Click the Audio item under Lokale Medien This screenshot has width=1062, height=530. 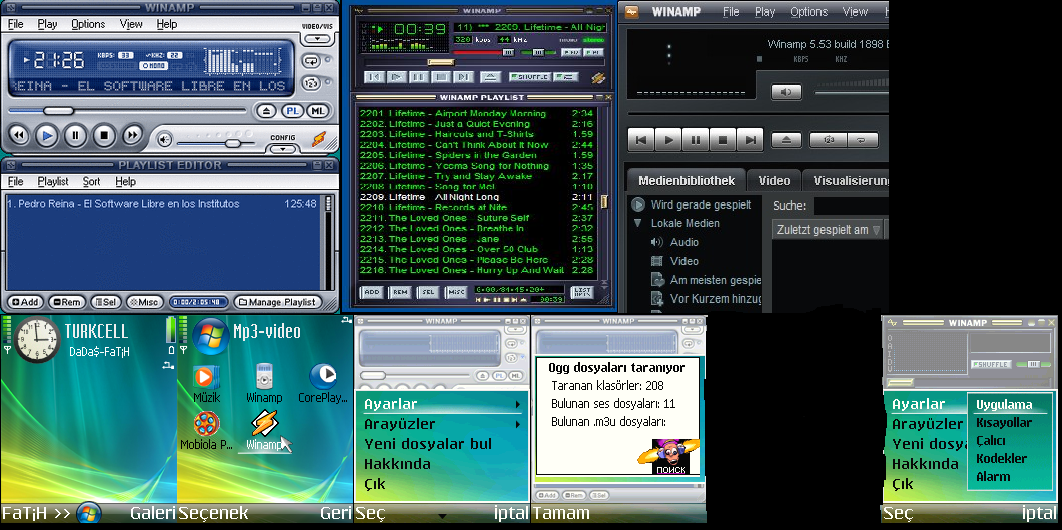click(x=684, y=242)
